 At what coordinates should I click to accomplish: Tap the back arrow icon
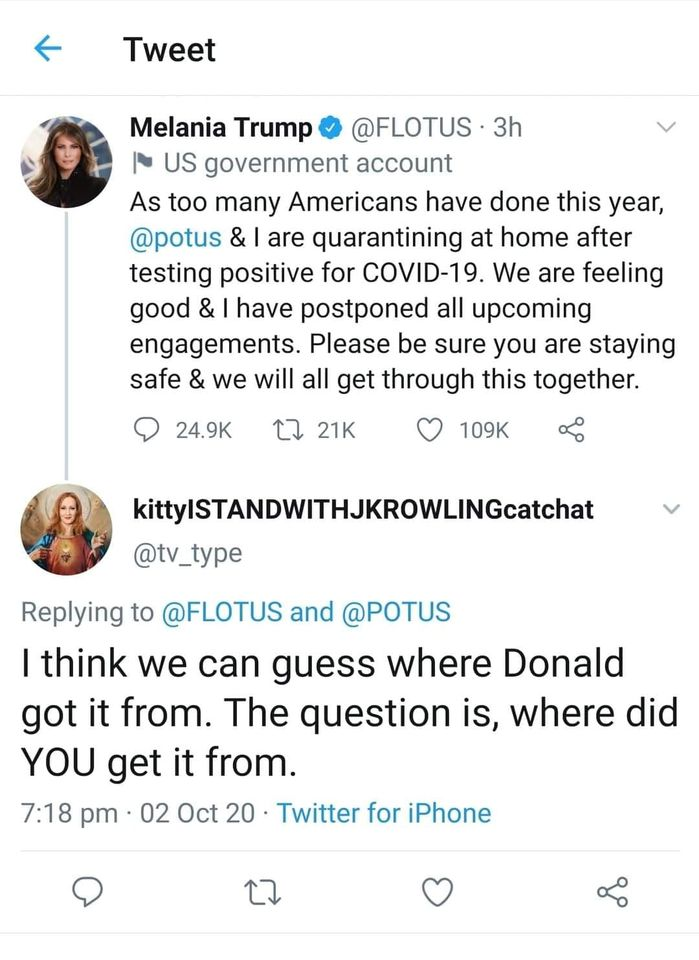click(x=49, y=48)
